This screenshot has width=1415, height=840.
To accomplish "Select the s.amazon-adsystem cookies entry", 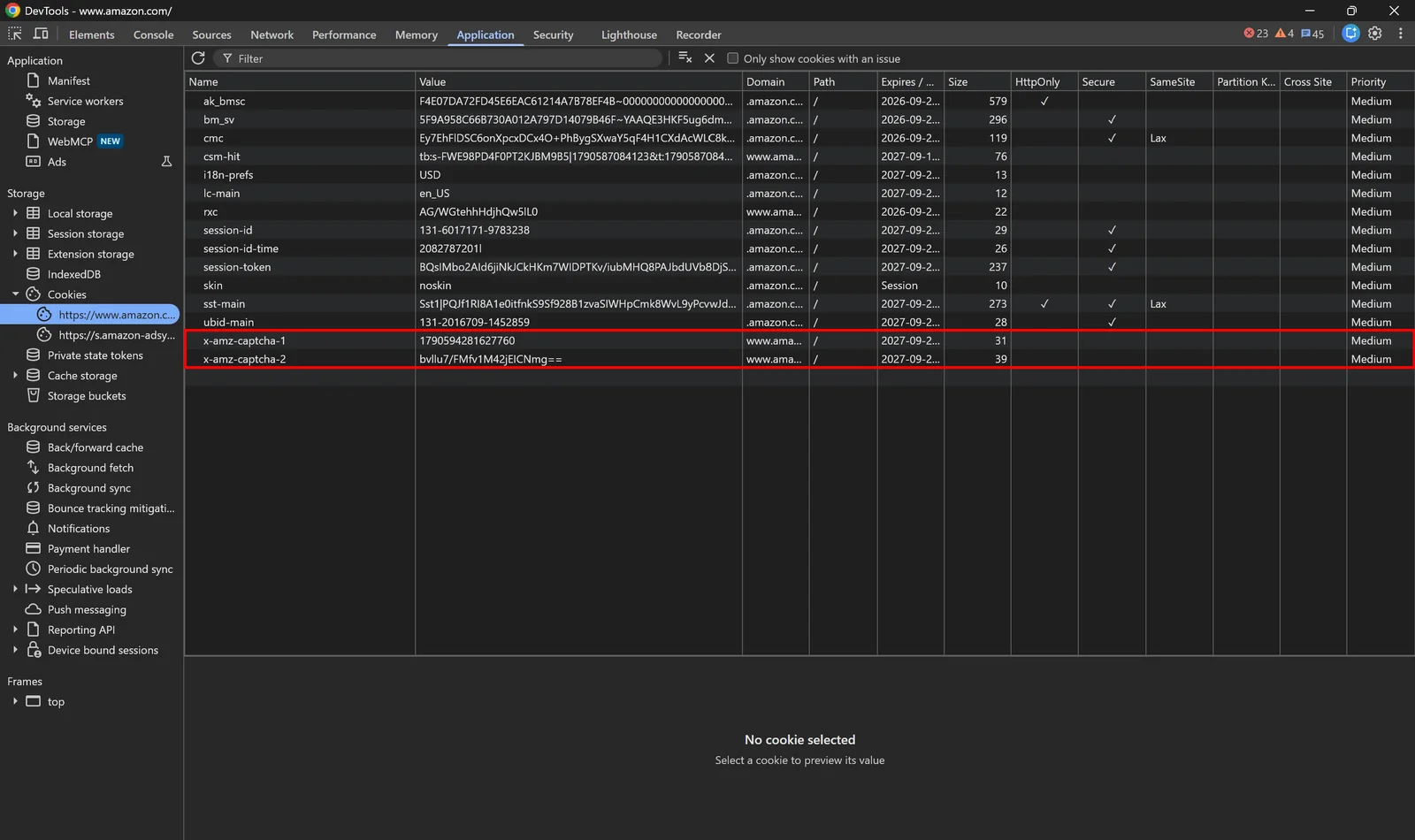I will (117, 335).
